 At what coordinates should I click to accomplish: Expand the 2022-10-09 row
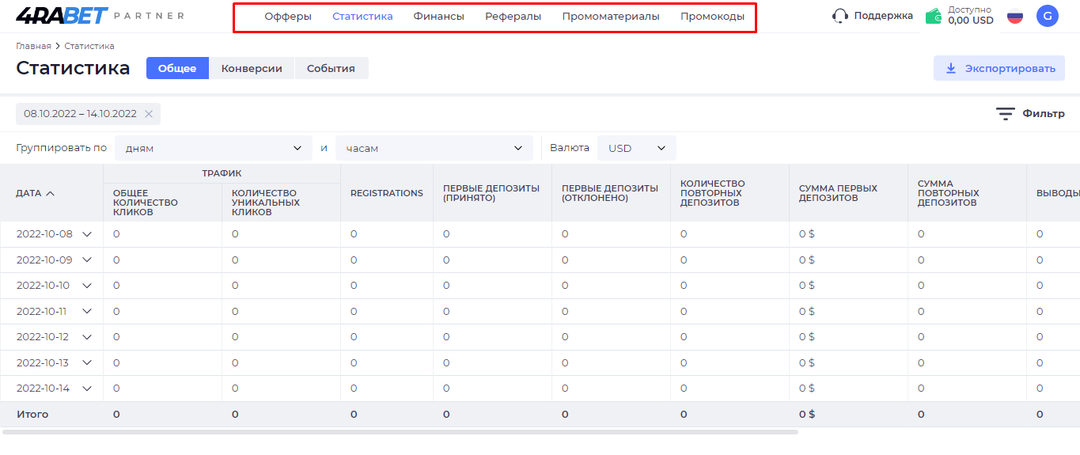pos(87,260)
